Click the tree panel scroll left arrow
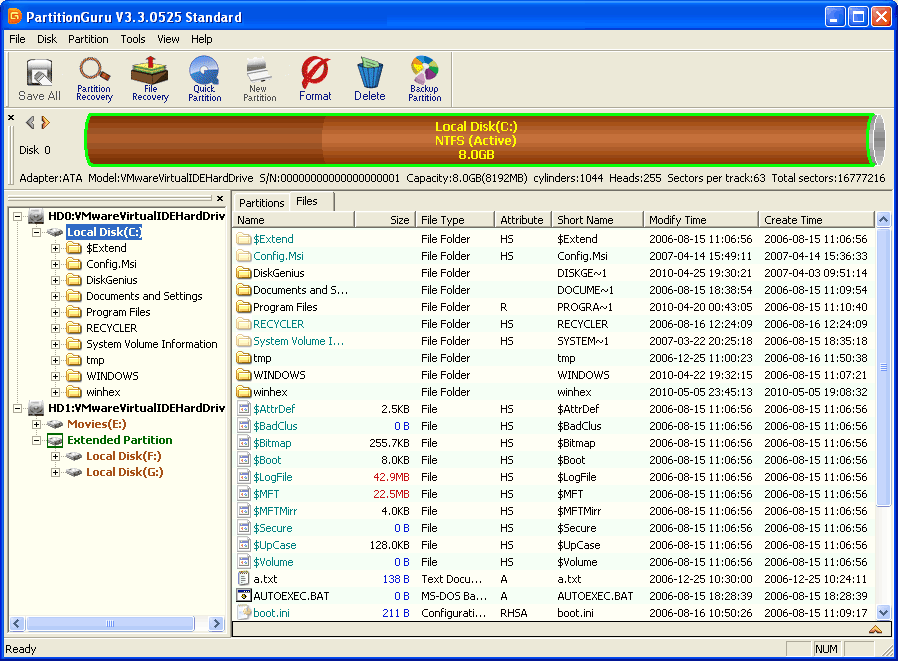The width and height of the screenshot is (898, 661). click(16, 623)
